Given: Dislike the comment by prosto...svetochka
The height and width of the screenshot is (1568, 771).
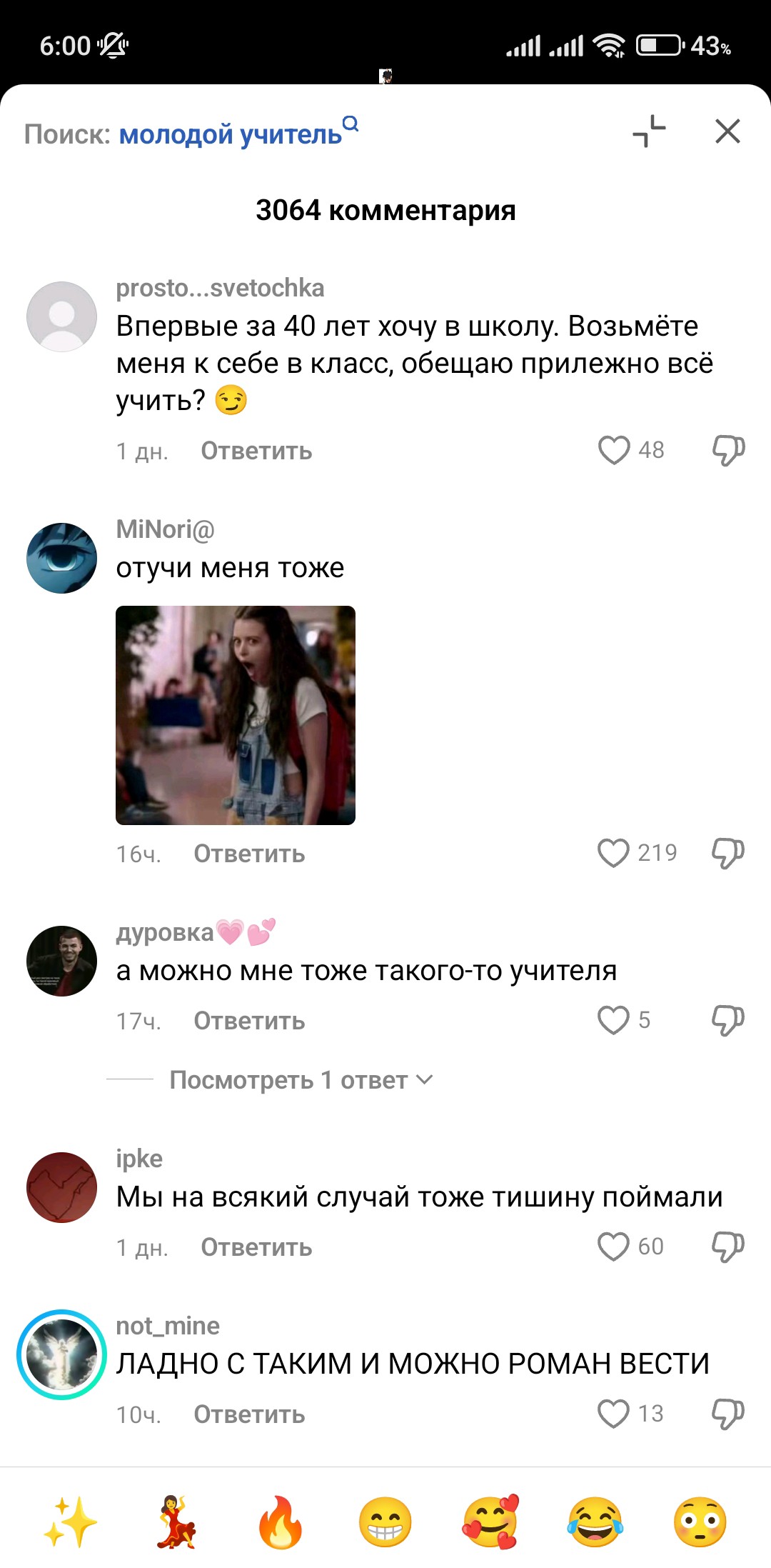Looking at the screenshot, I should click(728, 450).
